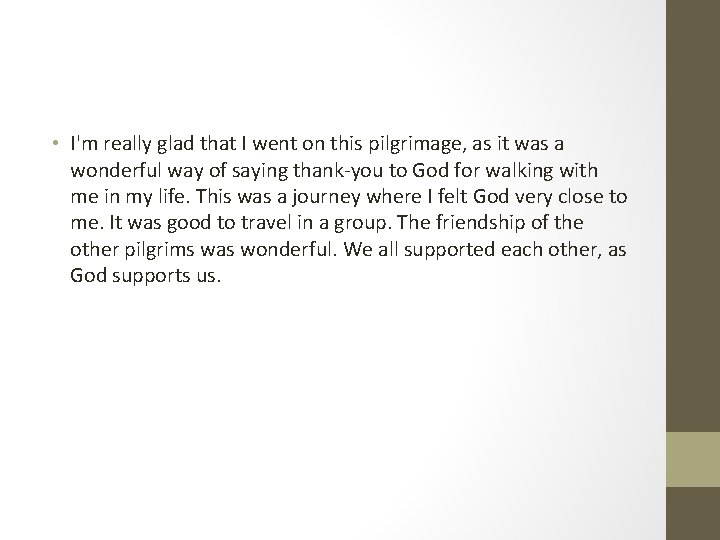The height and width of the screenshot is (540, 720).
Task: Select the light khaki block in sidebar
Action: coord(692,459)
